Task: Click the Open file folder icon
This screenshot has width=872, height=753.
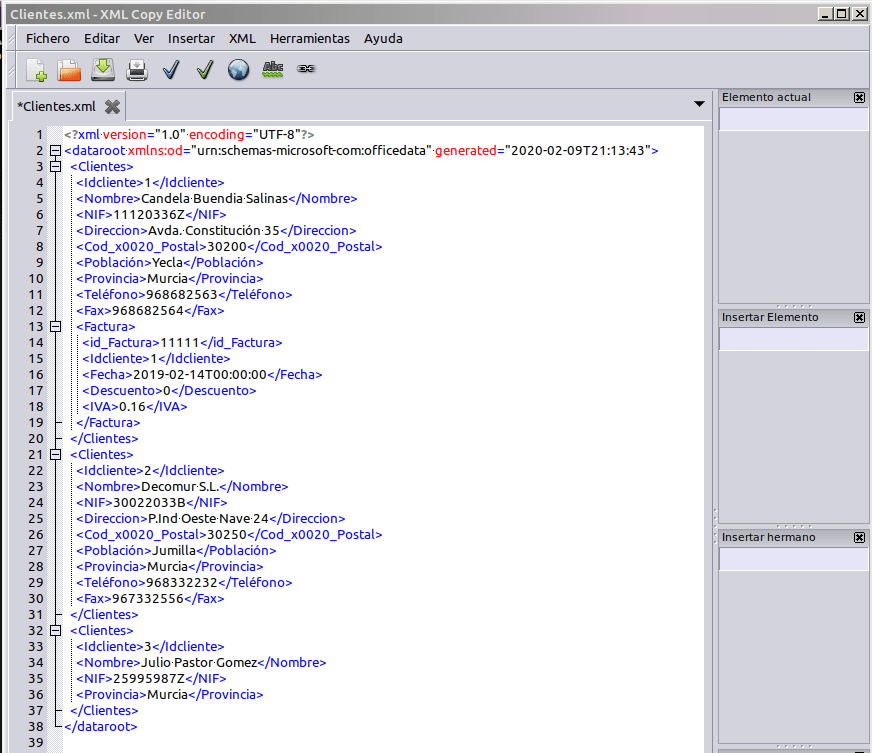Action: click(69, 69)
